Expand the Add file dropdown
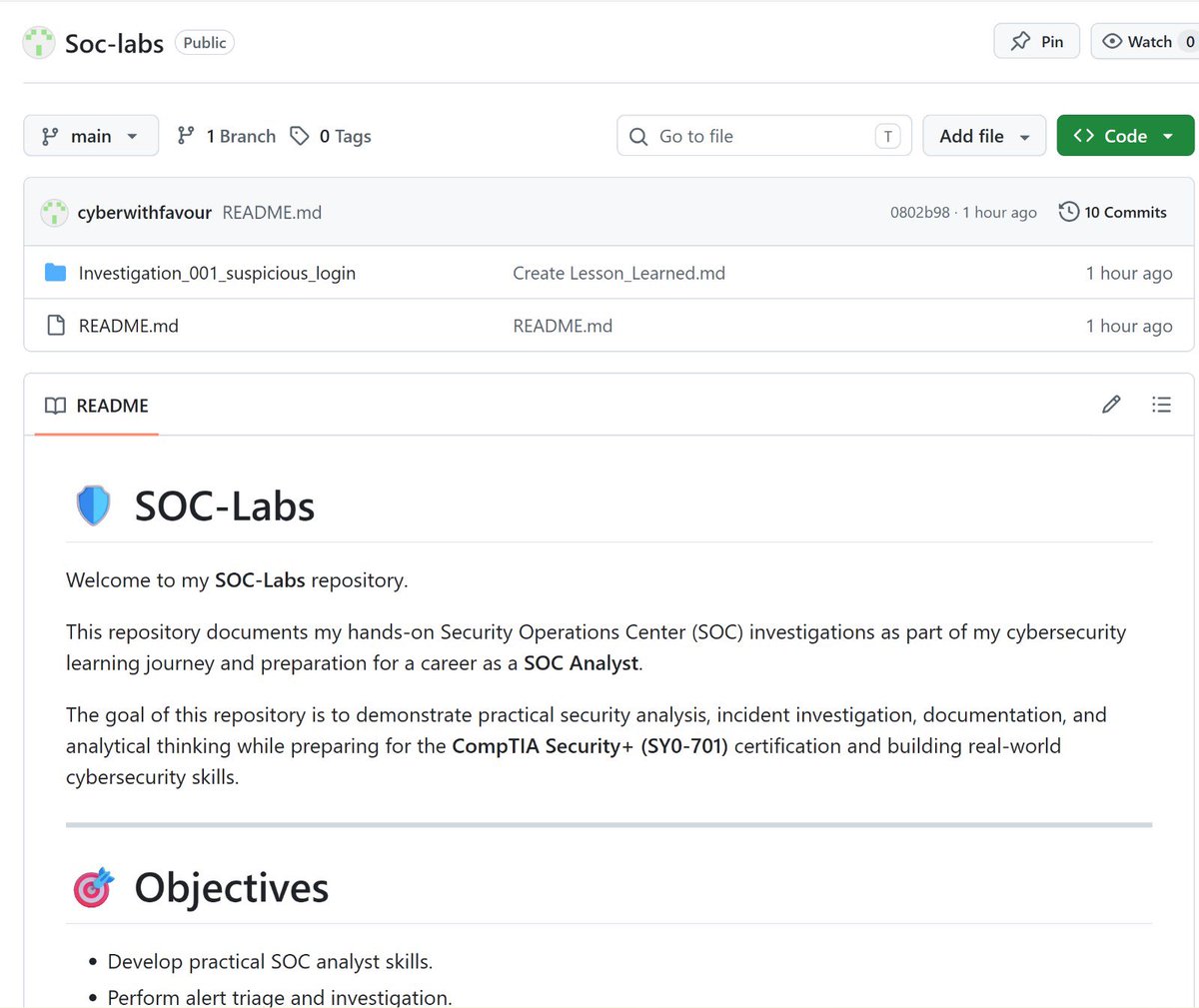The height and width of the screenshot is (1008, 1199). click(x=984, y=136)
